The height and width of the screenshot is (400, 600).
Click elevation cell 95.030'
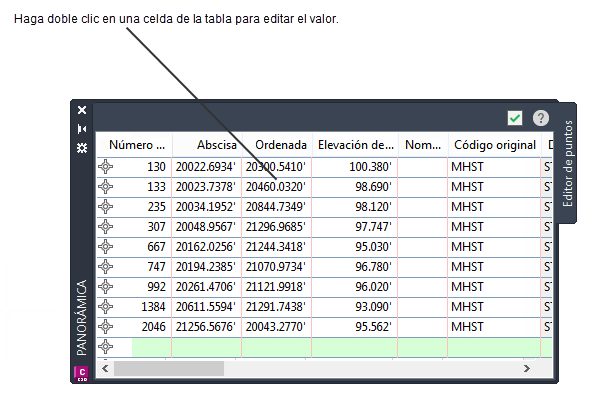355,247
